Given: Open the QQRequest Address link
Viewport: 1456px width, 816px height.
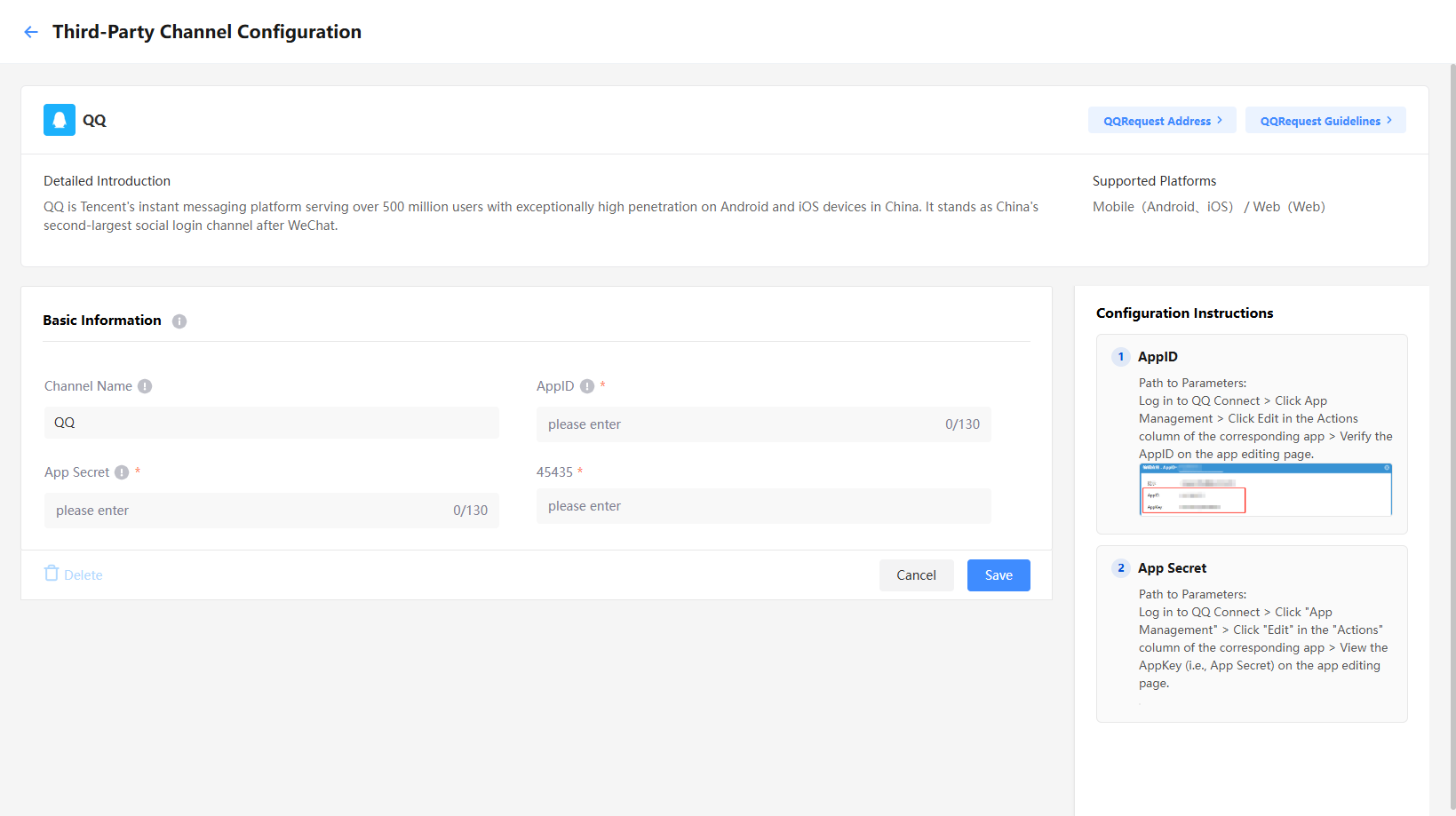Looking at the screenshot, I should [x=1162, y=121].
